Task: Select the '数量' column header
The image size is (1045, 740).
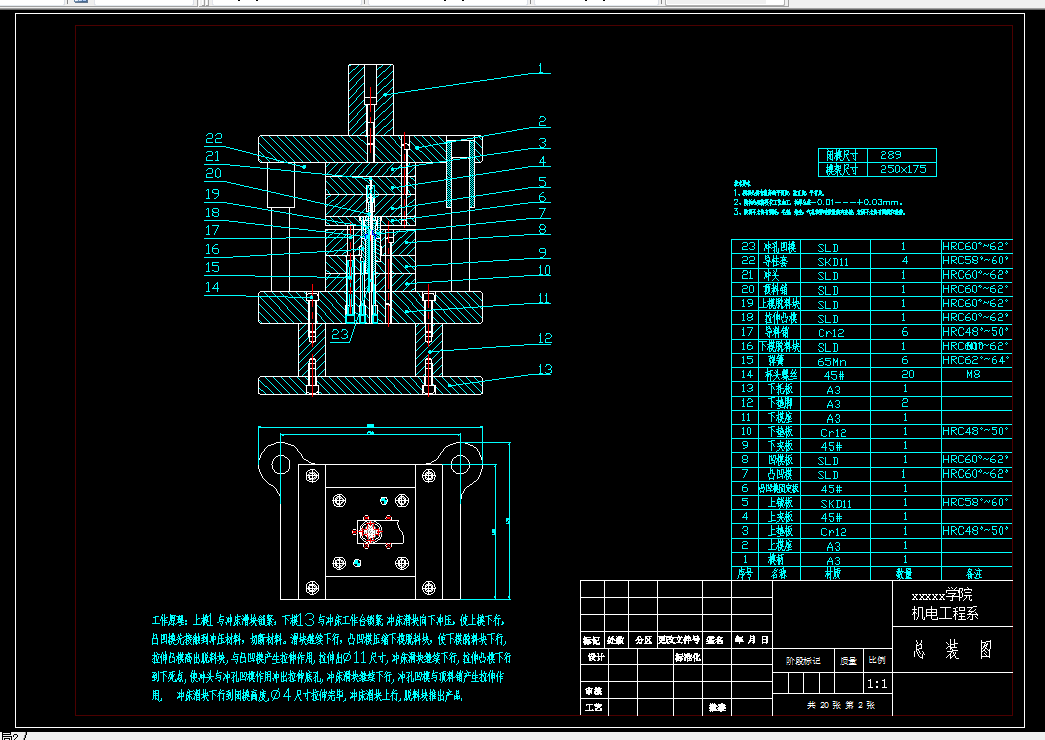Action: click(x=904, y=573)
